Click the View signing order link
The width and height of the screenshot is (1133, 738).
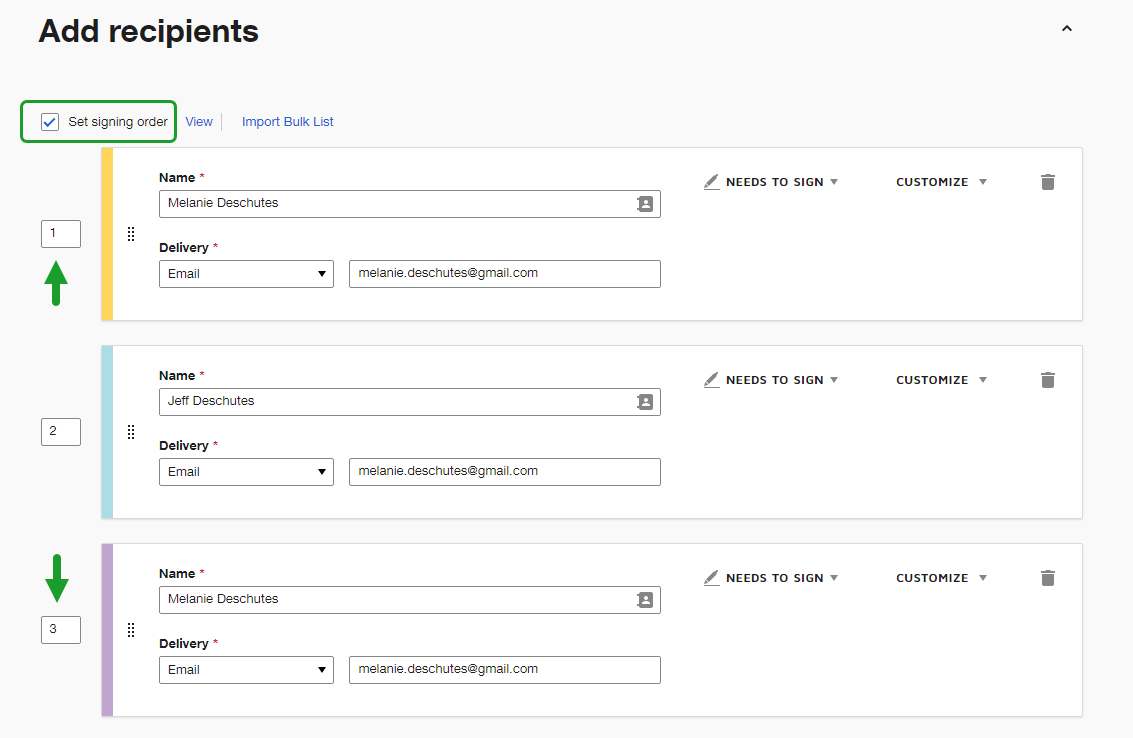199,122
